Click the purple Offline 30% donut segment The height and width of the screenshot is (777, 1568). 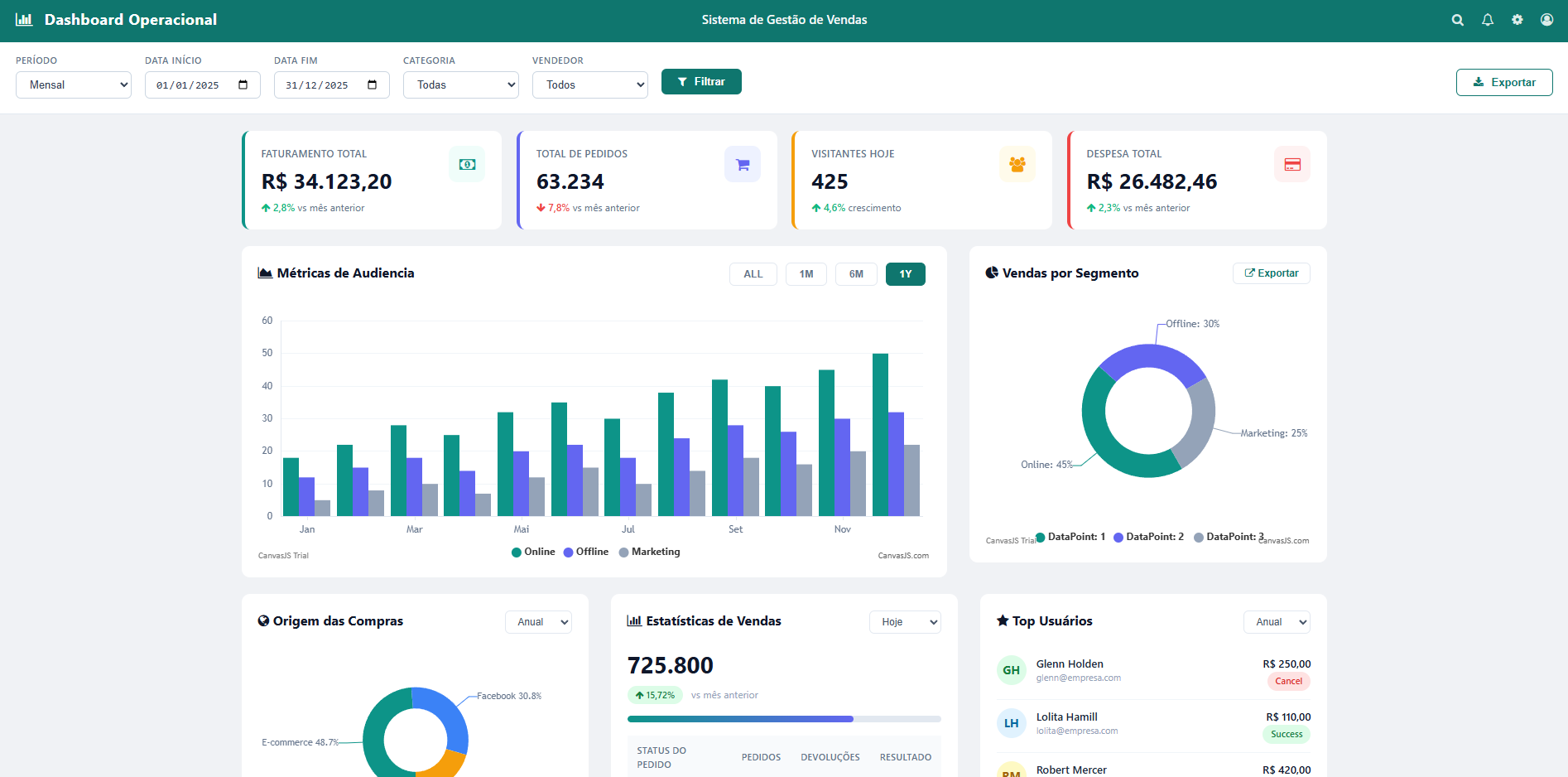coord(1152,356)
